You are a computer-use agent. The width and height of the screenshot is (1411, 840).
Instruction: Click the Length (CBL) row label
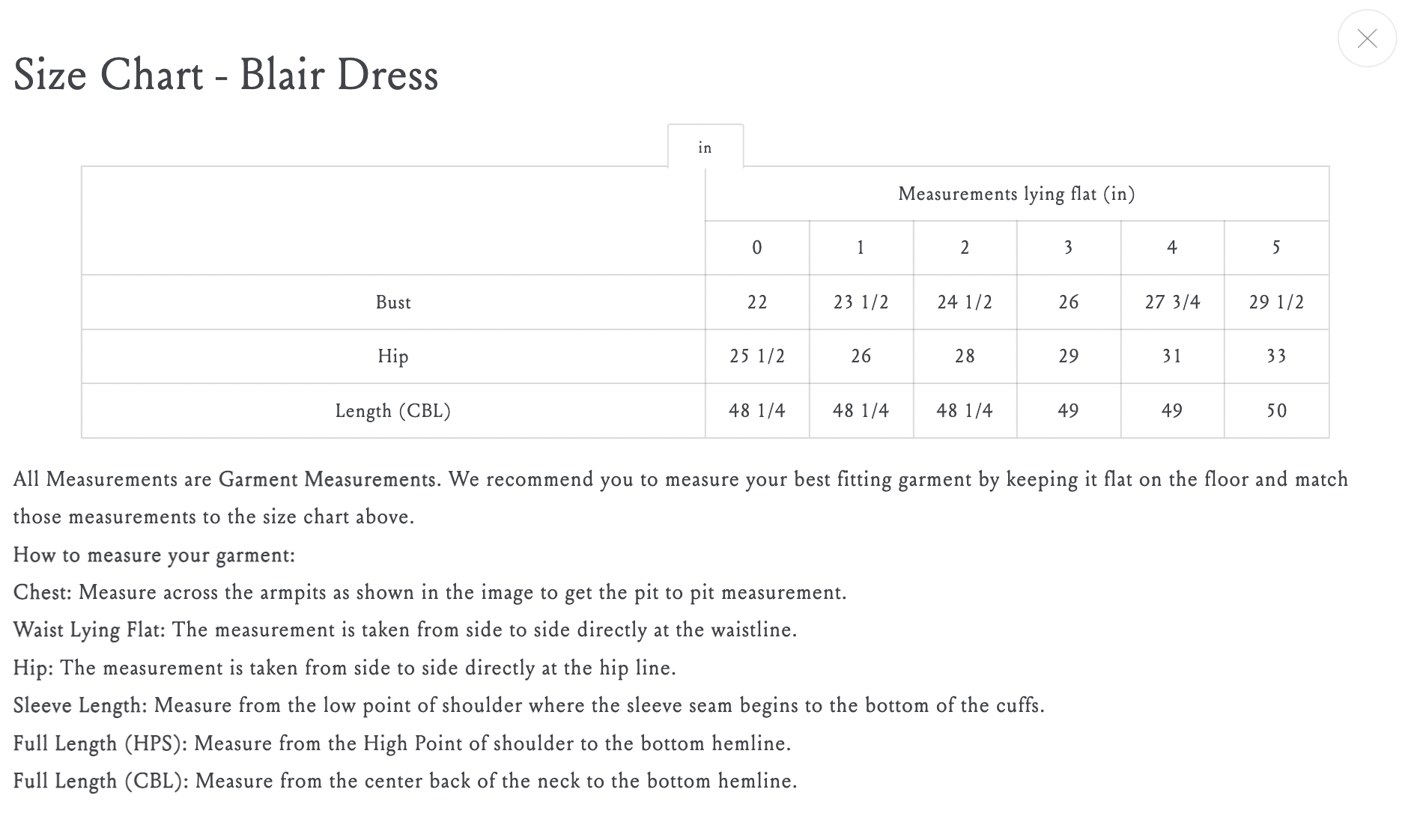393,411
